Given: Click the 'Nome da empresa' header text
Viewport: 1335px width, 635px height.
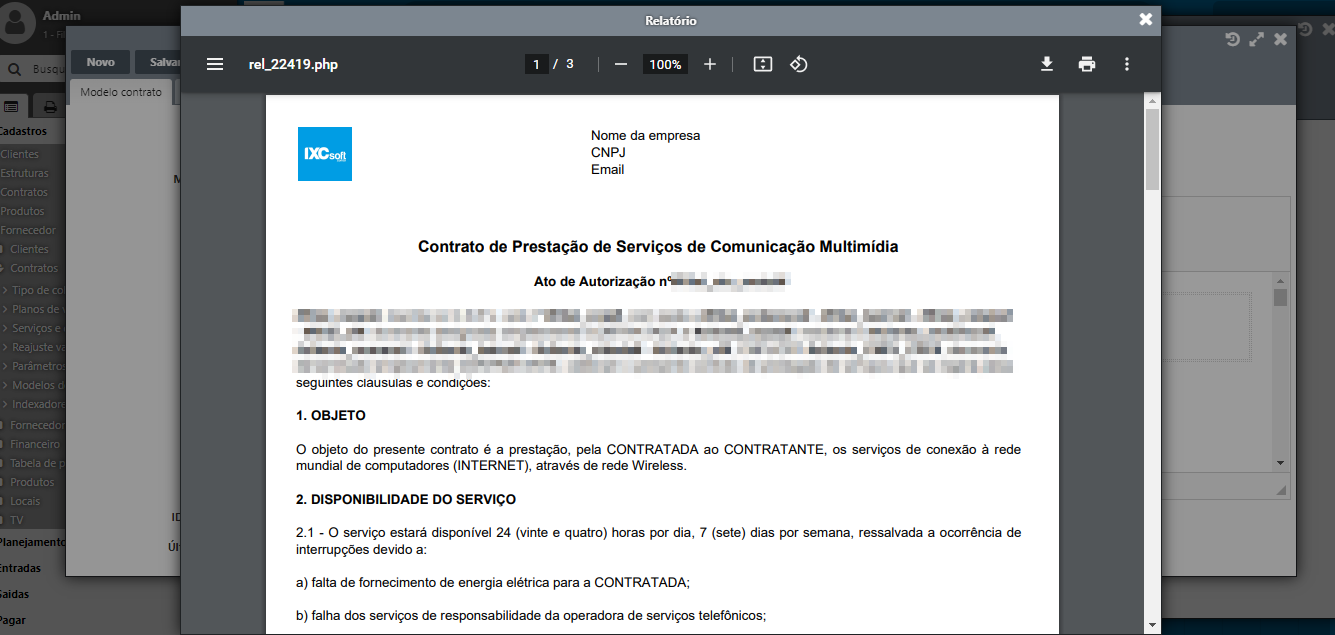Looking at the screenshot, I should point(645,135).
